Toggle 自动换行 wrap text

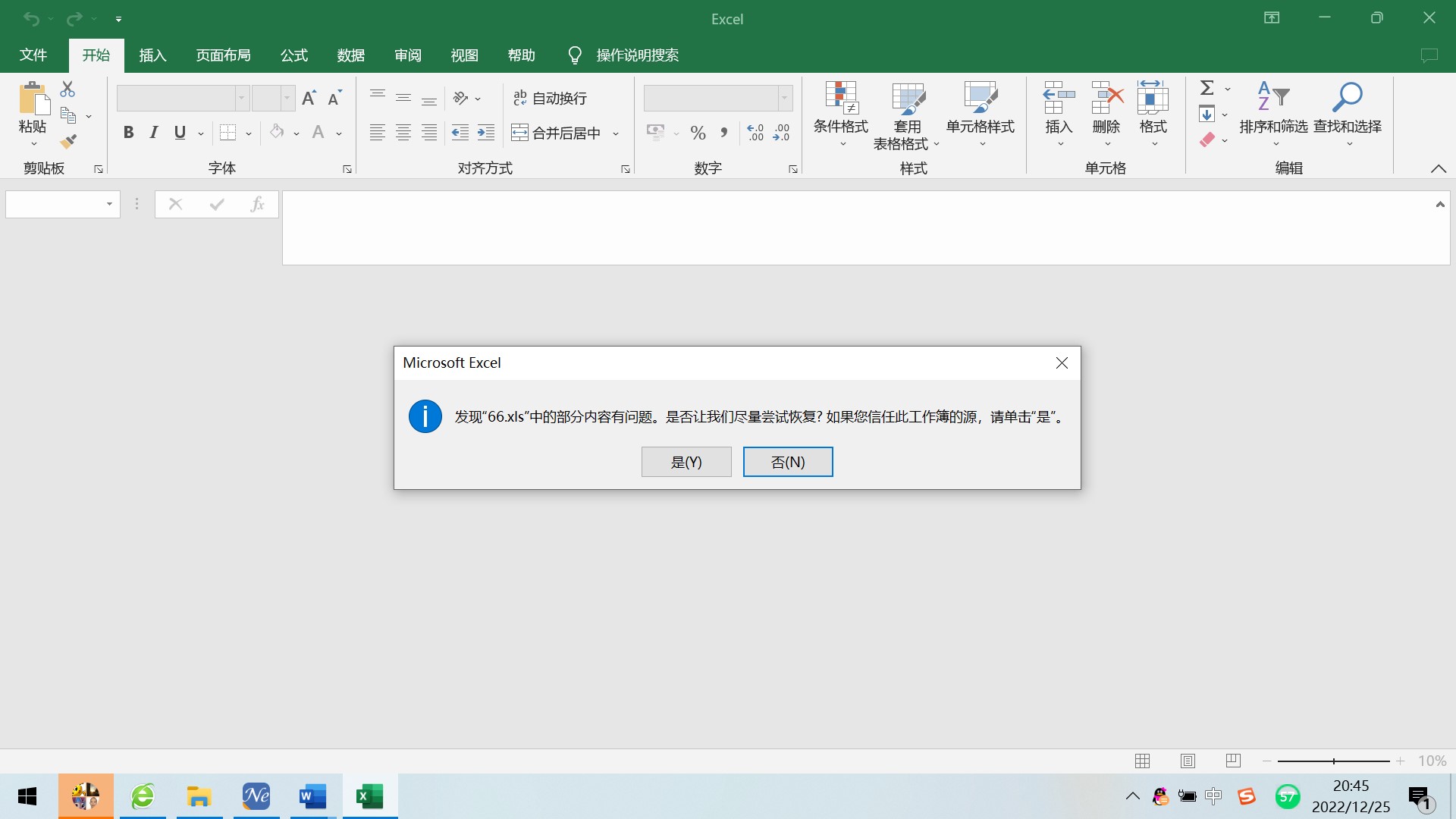pyautogui.click(x=551, y=98)
